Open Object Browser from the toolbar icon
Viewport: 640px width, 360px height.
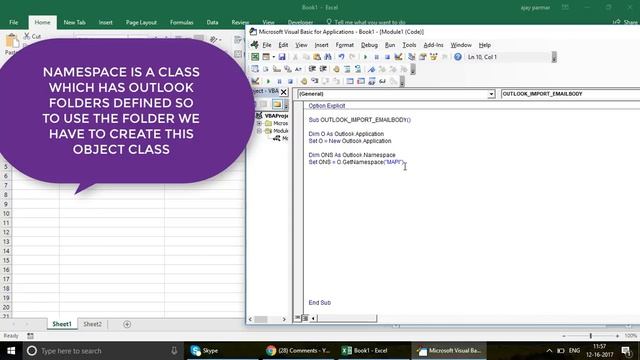(x=433, y=57)
